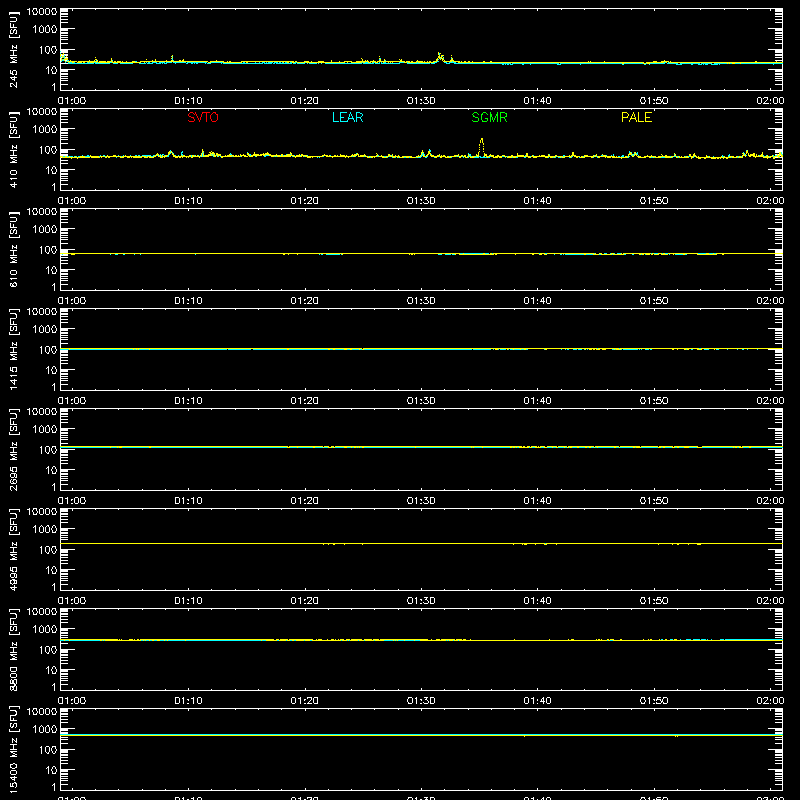This screenshot has width=800, height=800.
Task: Click the cyan LEAR station label
Action: pyautogui.click(x=347, y=117)
